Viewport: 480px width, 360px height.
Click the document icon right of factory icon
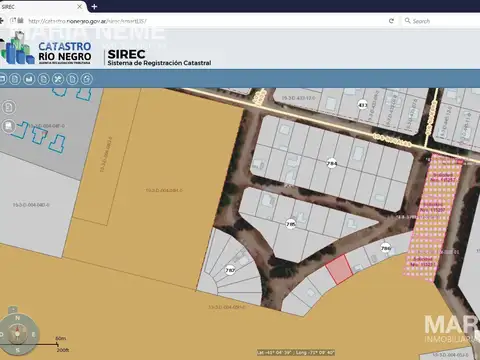pyautogui.click(x=43, y=79)
